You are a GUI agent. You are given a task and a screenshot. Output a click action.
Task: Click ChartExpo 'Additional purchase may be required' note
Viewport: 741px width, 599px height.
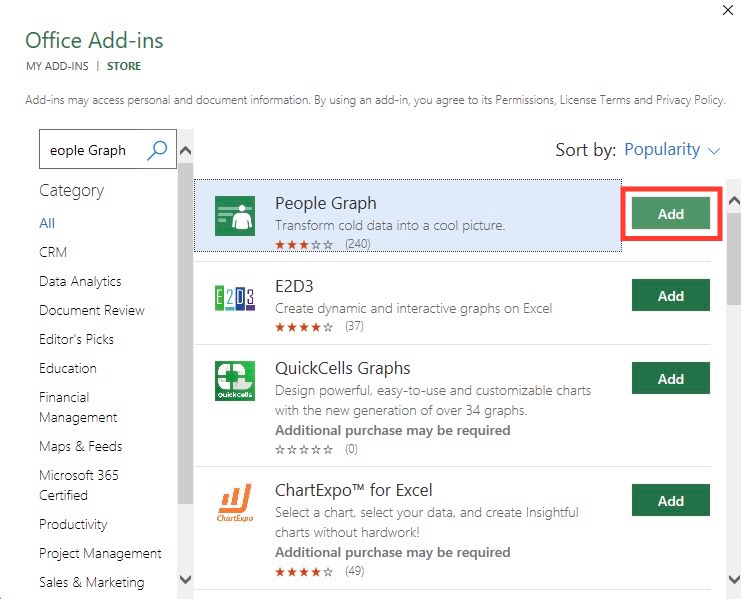point(393,552)
